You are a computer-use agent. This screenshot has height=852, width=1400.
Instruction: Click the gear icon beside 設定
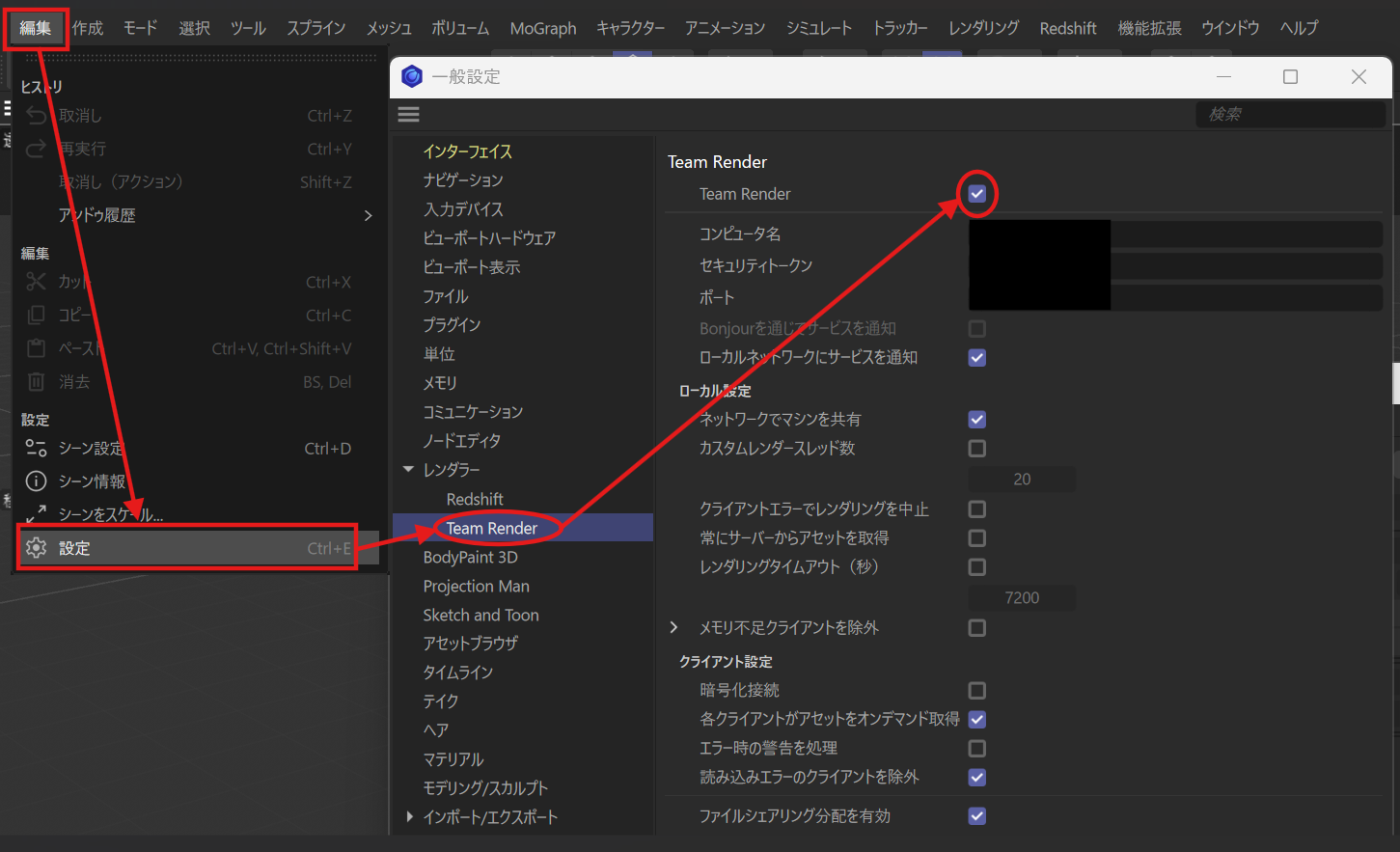37,548
